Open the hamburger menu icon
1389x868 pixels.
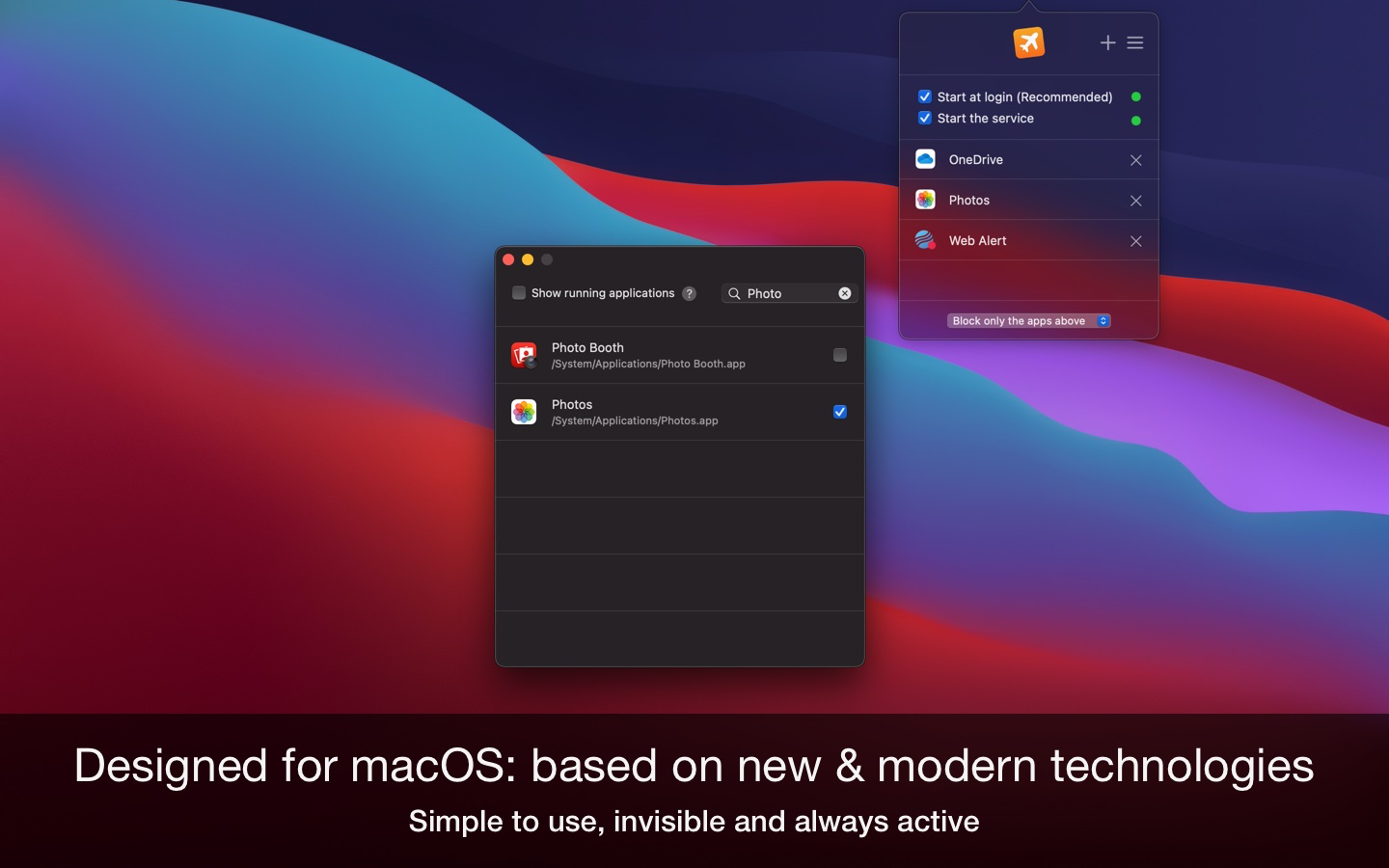pos(1135,42)
